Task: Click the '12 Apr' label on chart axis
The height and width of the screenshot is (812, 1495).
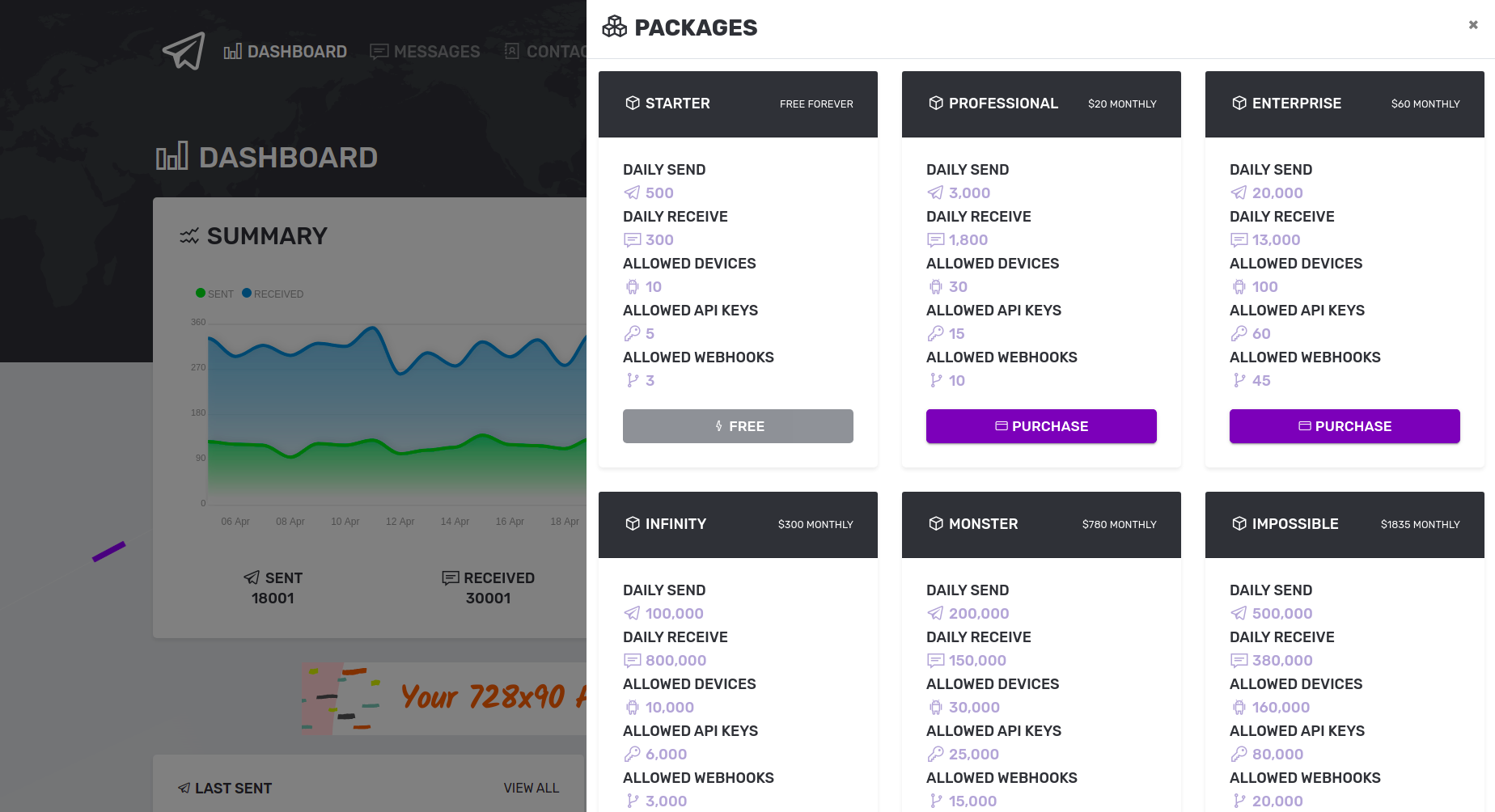Action: (400, 522)
